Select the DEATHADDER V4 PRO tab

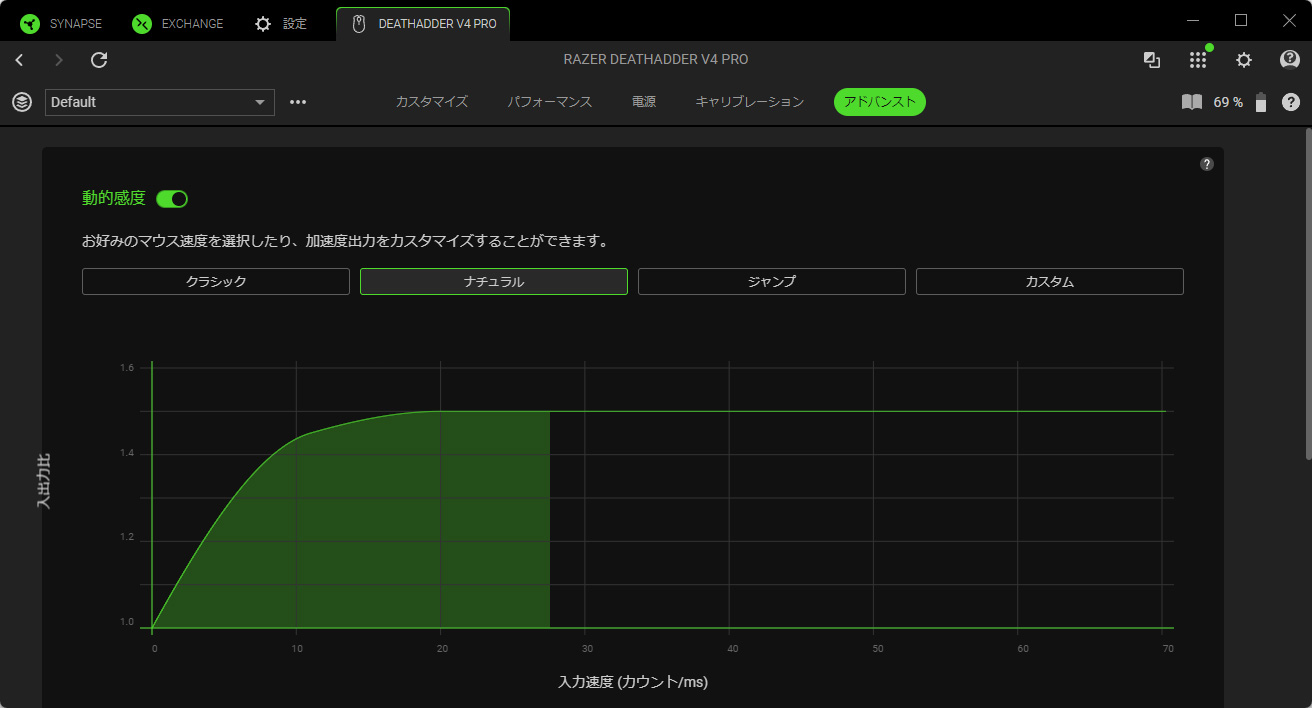(x=423, y=23)
